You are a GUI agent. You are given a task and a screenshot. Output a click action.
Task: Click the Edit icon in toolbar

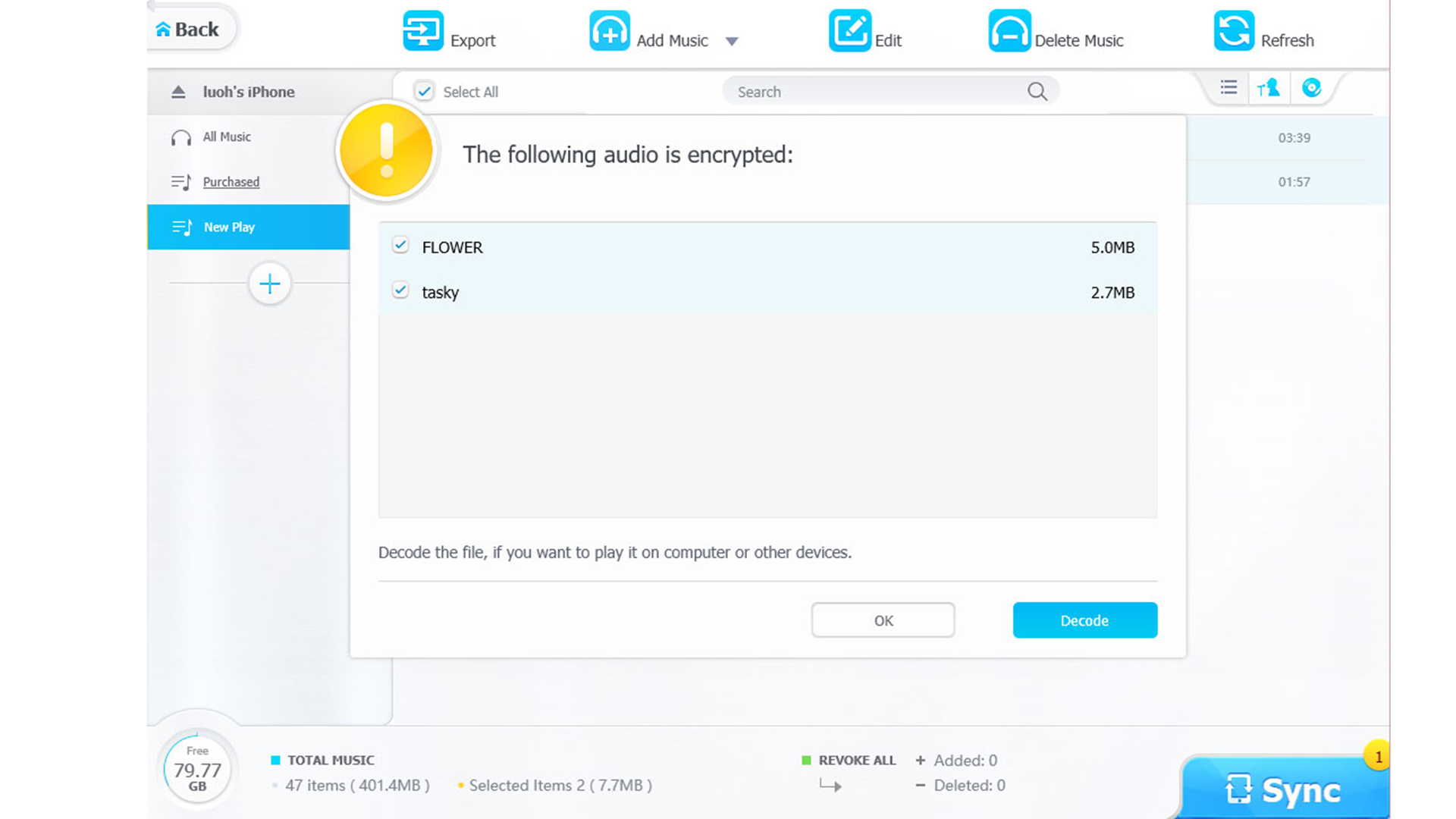tap(849, 30)
